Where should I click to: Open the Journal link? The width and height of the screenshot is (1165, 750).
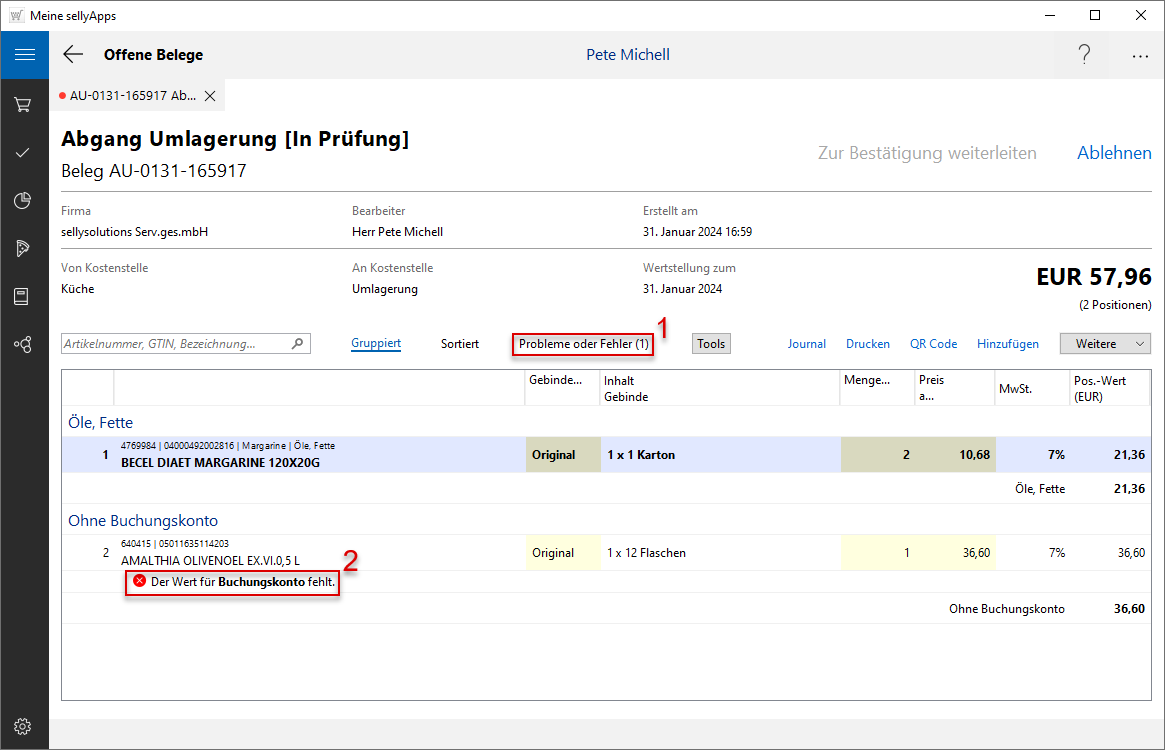[x=806, y=343]
